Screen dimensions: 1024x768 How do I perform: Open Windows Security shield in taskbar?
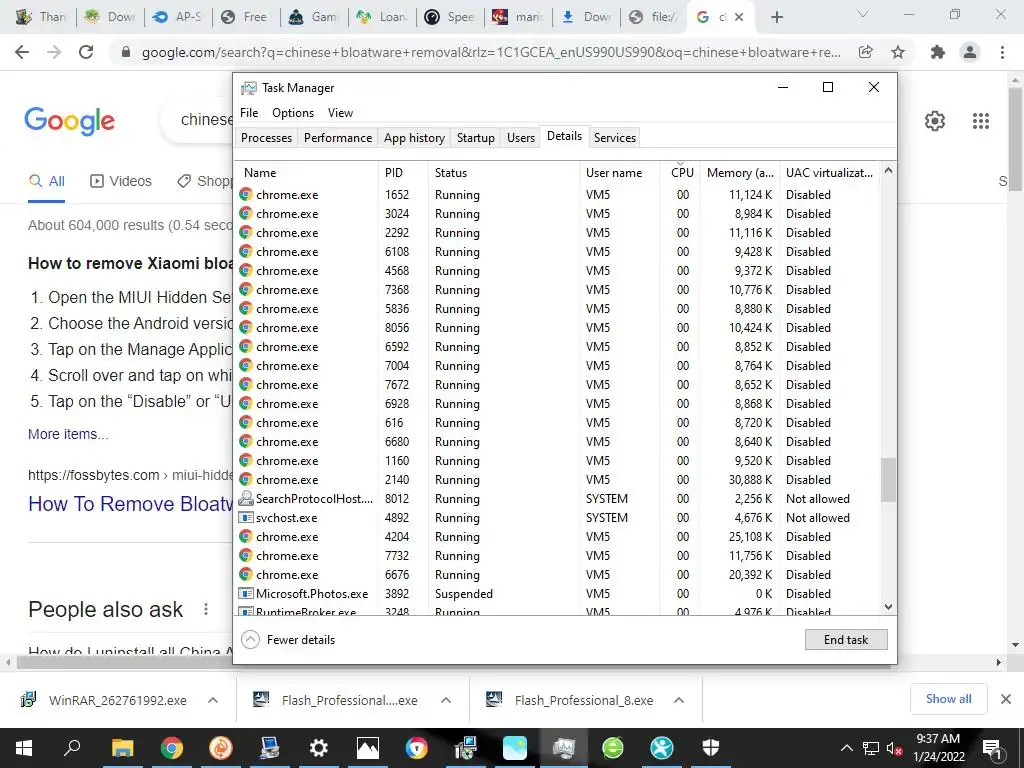click(711, 748)
